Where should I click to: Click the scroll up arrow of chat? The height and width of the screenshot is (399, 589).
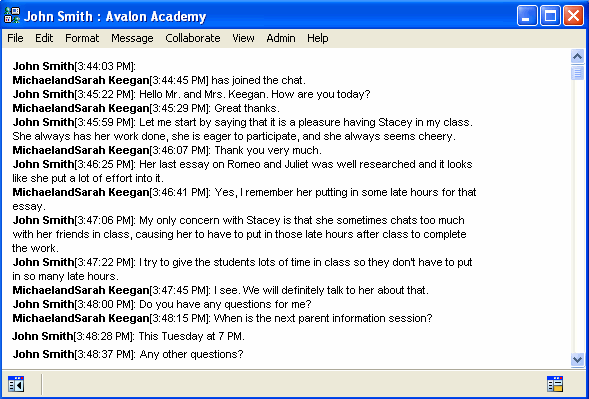577,57
